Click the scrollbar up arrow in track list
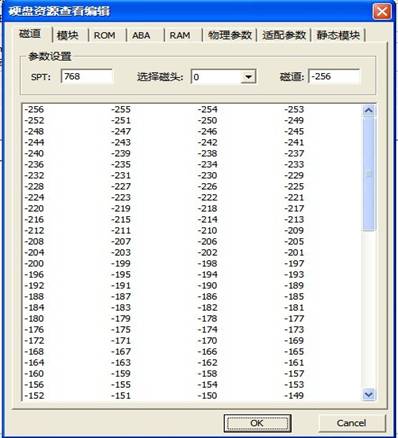The image size is (398, 438). pyautogui.click(x=369, y=110)
